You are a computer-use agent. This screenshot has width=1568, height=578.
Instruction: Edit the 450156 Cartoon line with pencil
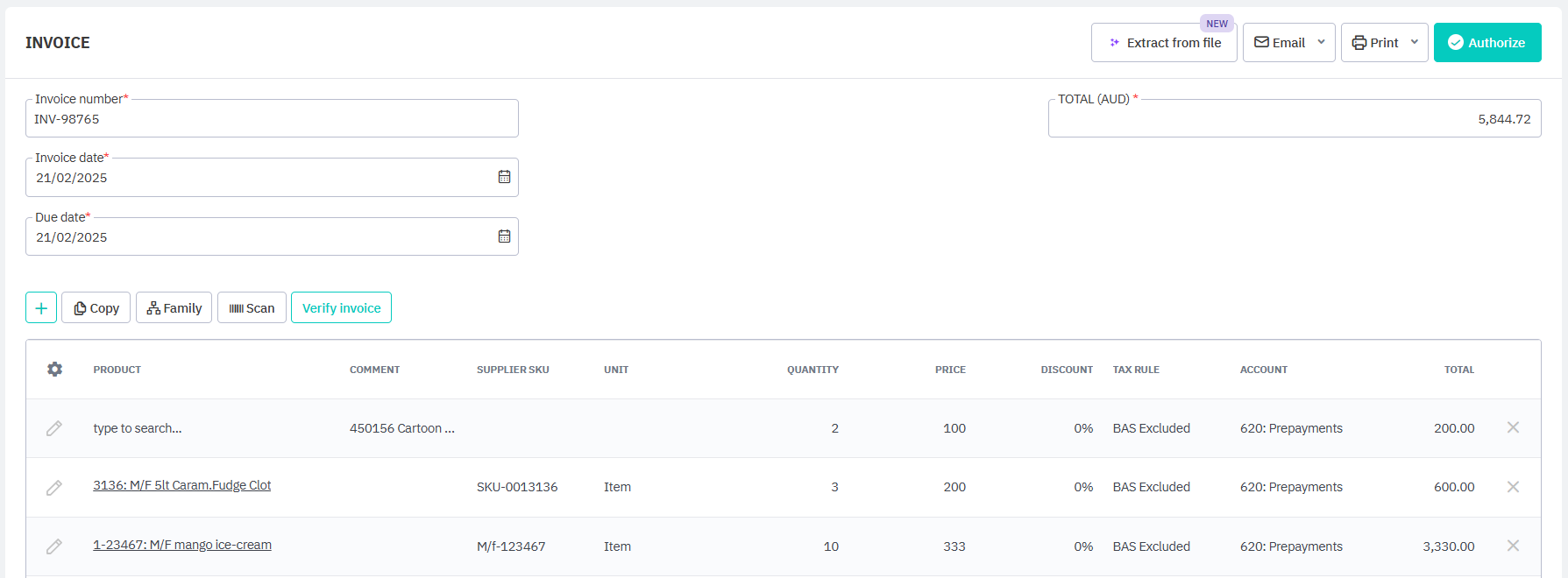coord(54,428)
